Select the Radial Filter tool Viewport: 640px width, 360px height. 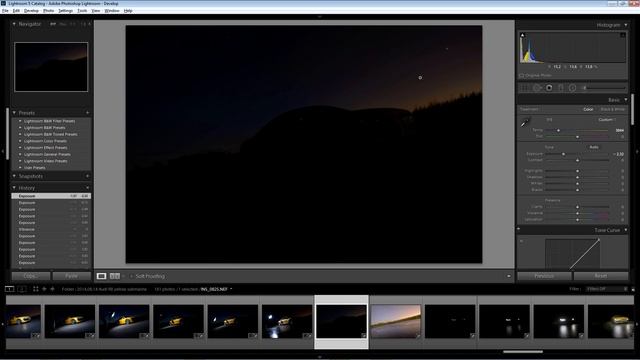[x=572, y=88]
